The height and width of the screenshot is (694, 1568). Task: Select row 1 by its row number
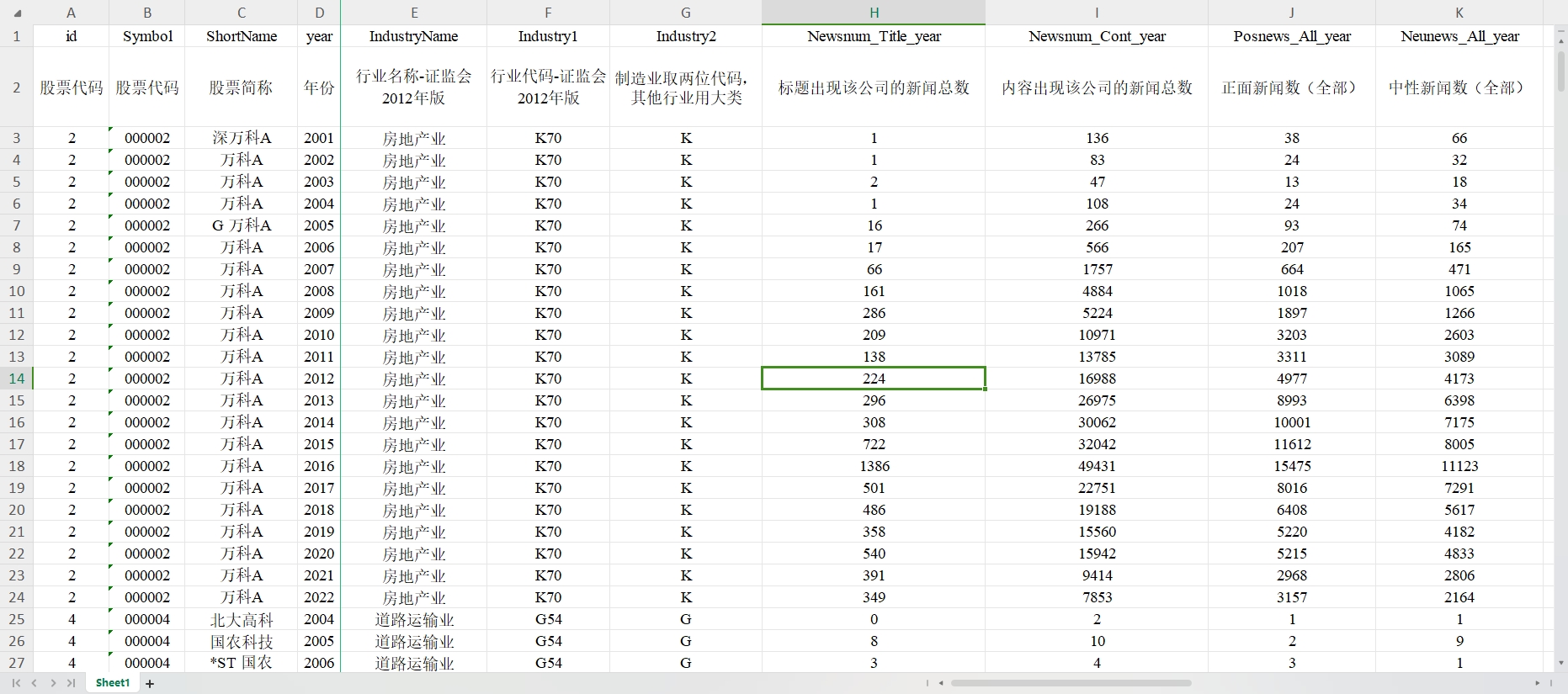pos(17,36)
